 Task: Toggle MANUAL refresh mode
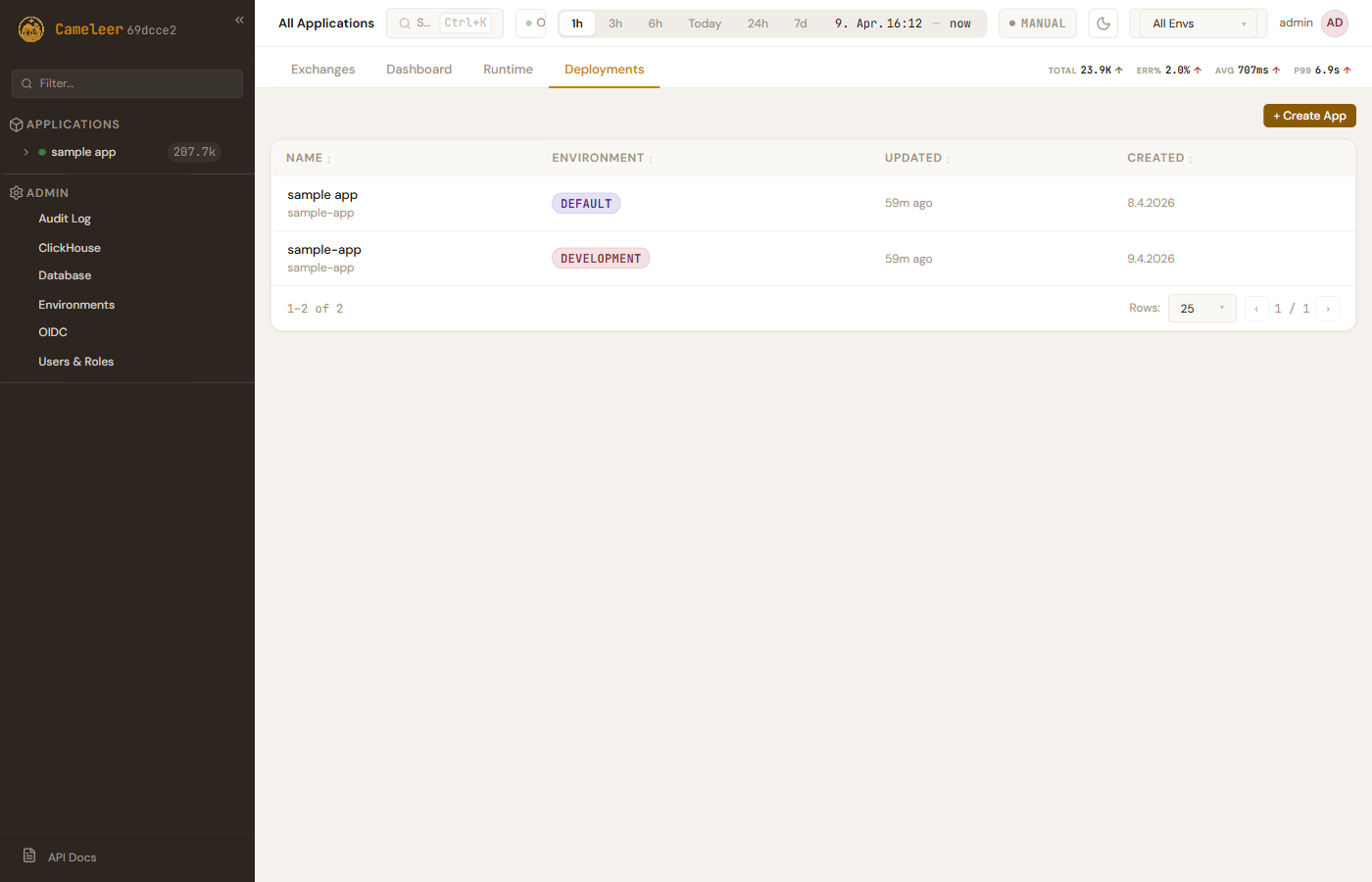coord(1037,24)
